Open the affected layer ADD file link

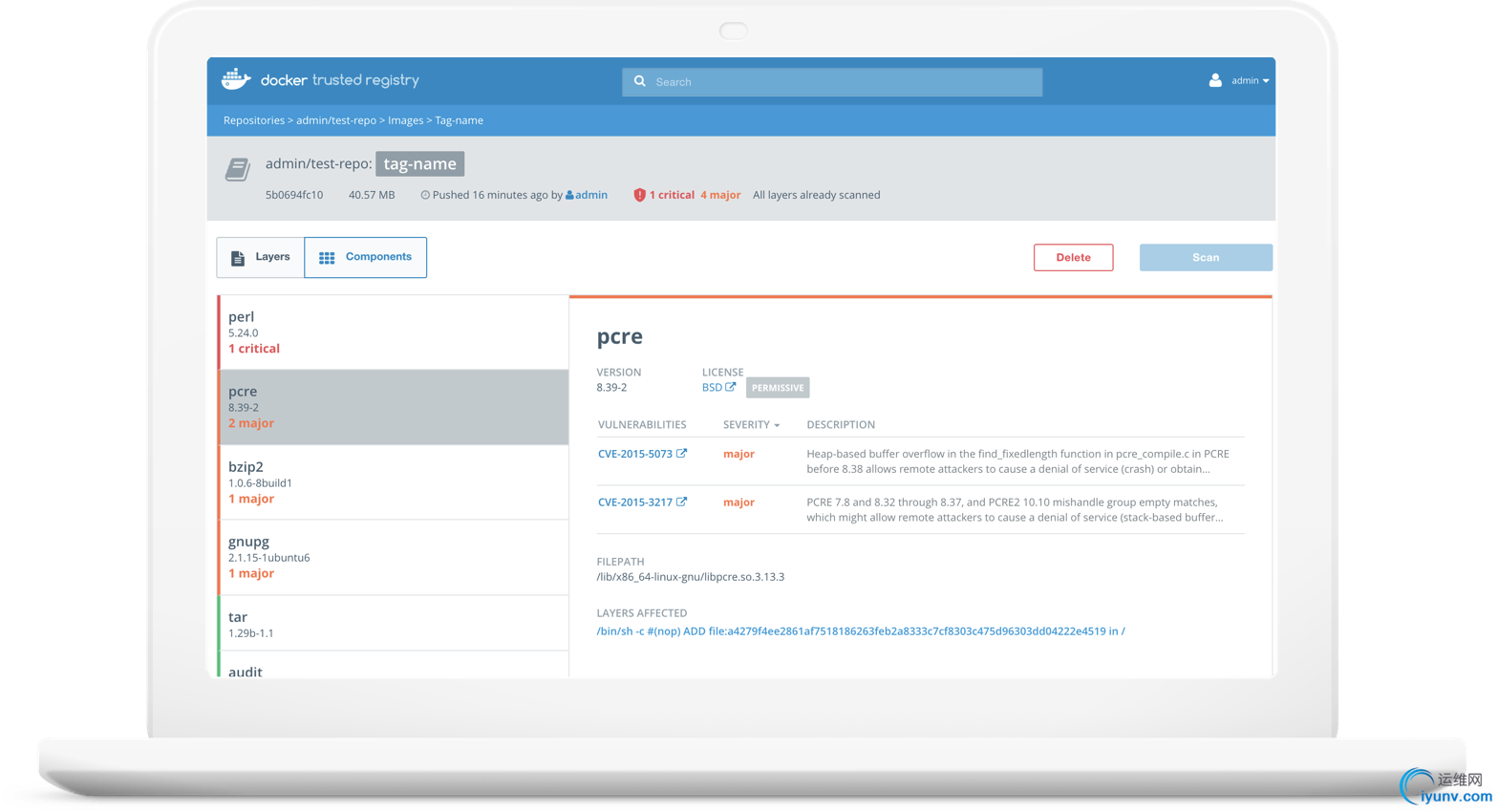[860, 631]
